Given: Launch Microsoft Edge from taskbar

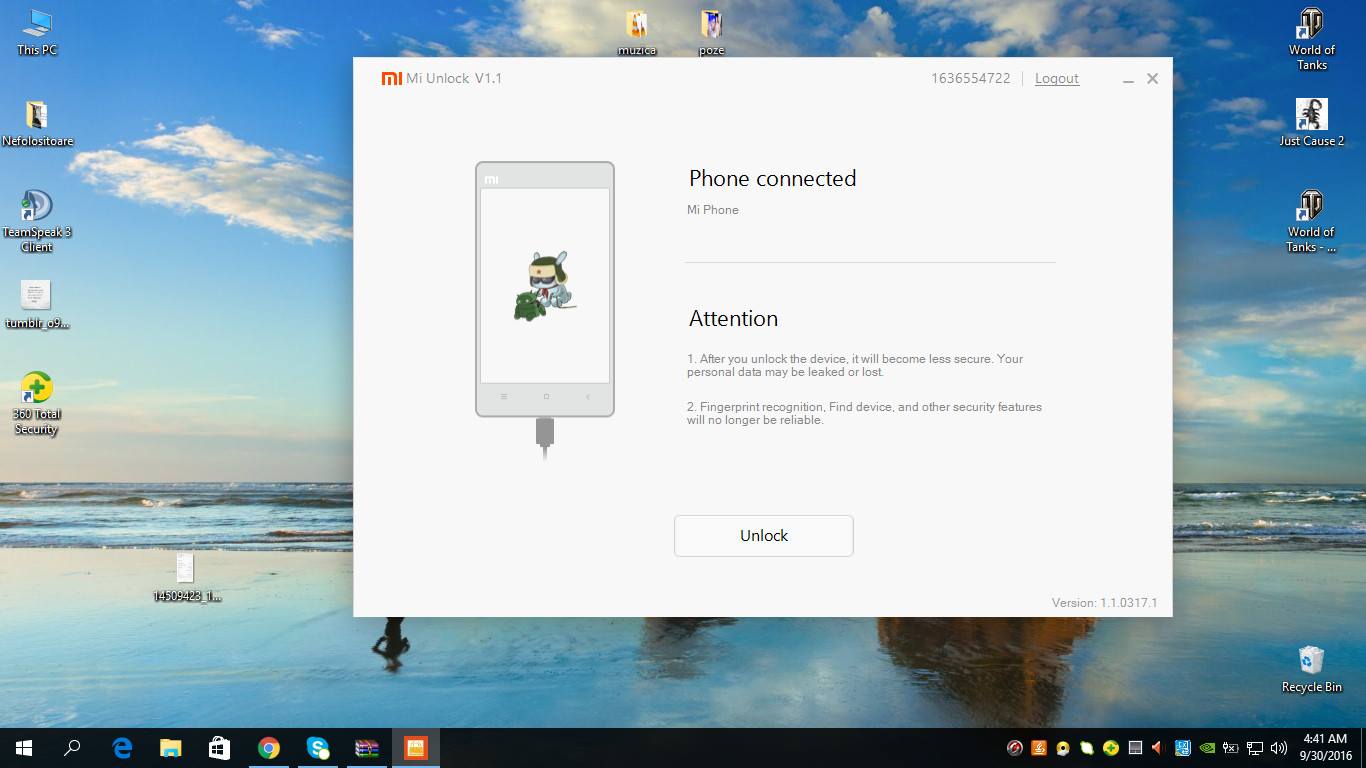Looking at the screenshot, I should [x=122, y=748].
